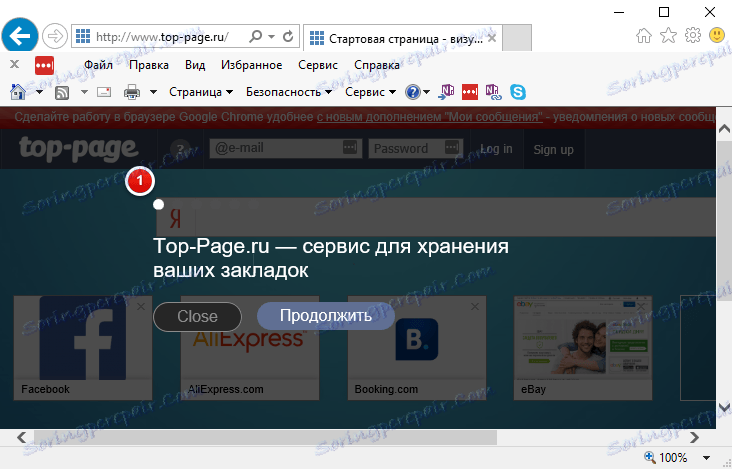The image size is (732, 469).
Task: Click the smiley feedback icon
Action: tap(717, 35)
